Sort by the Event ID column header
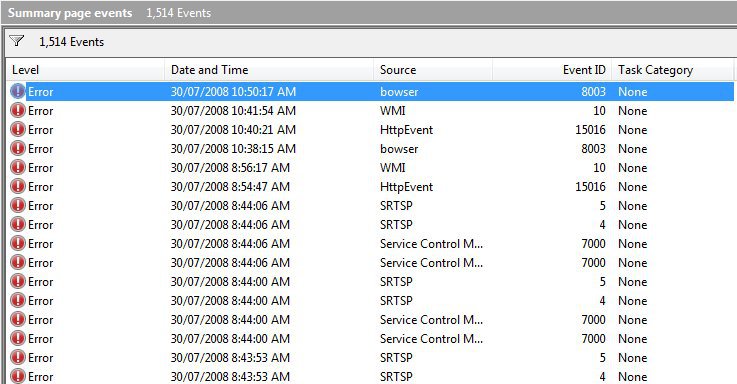Screen dimensions: 737x384 pos(552,70)
